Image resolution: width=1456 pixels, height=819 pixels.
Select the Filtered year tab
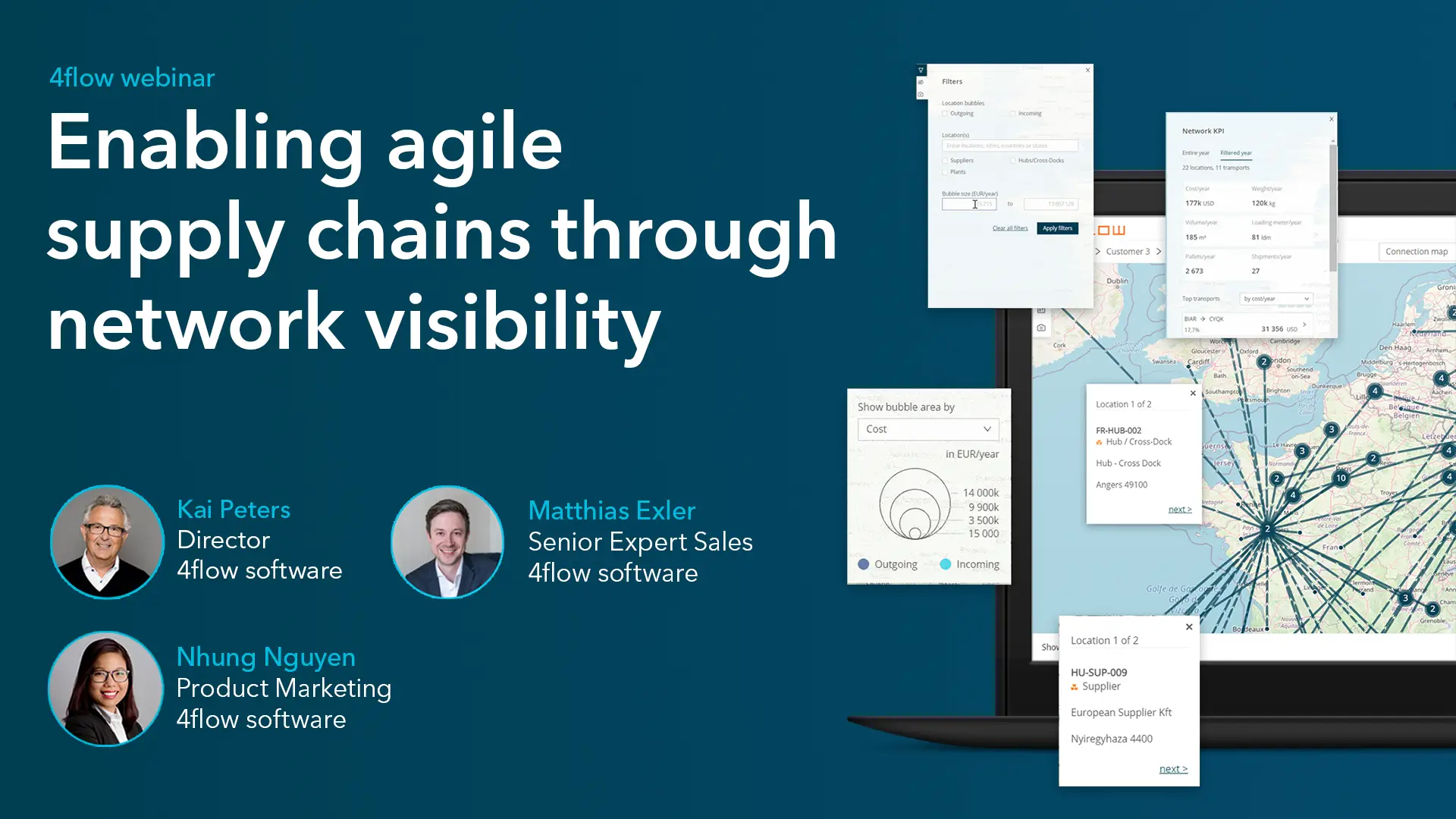[1235, 153]
